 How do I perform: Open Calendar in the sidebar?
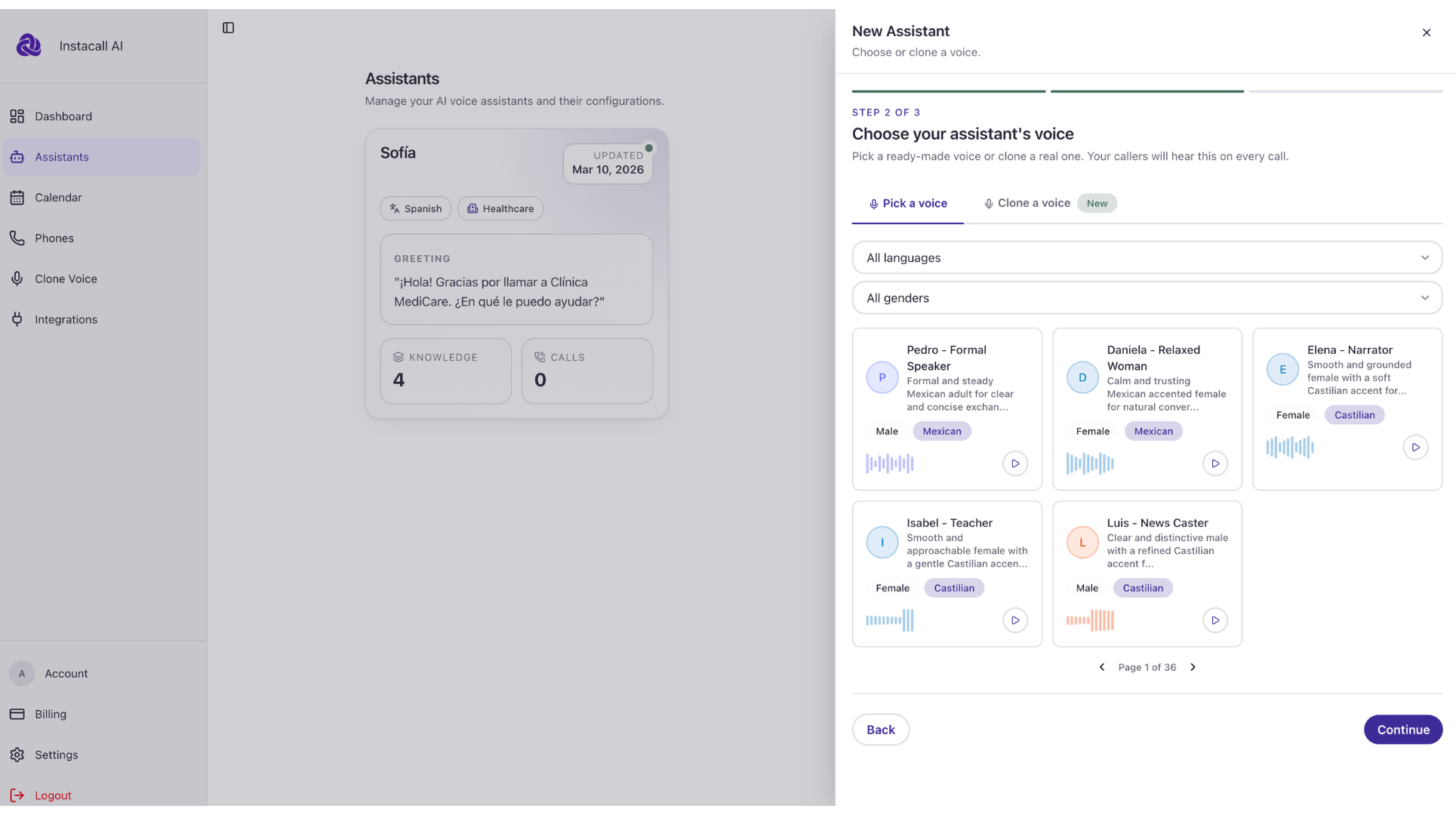coord(58,198)
